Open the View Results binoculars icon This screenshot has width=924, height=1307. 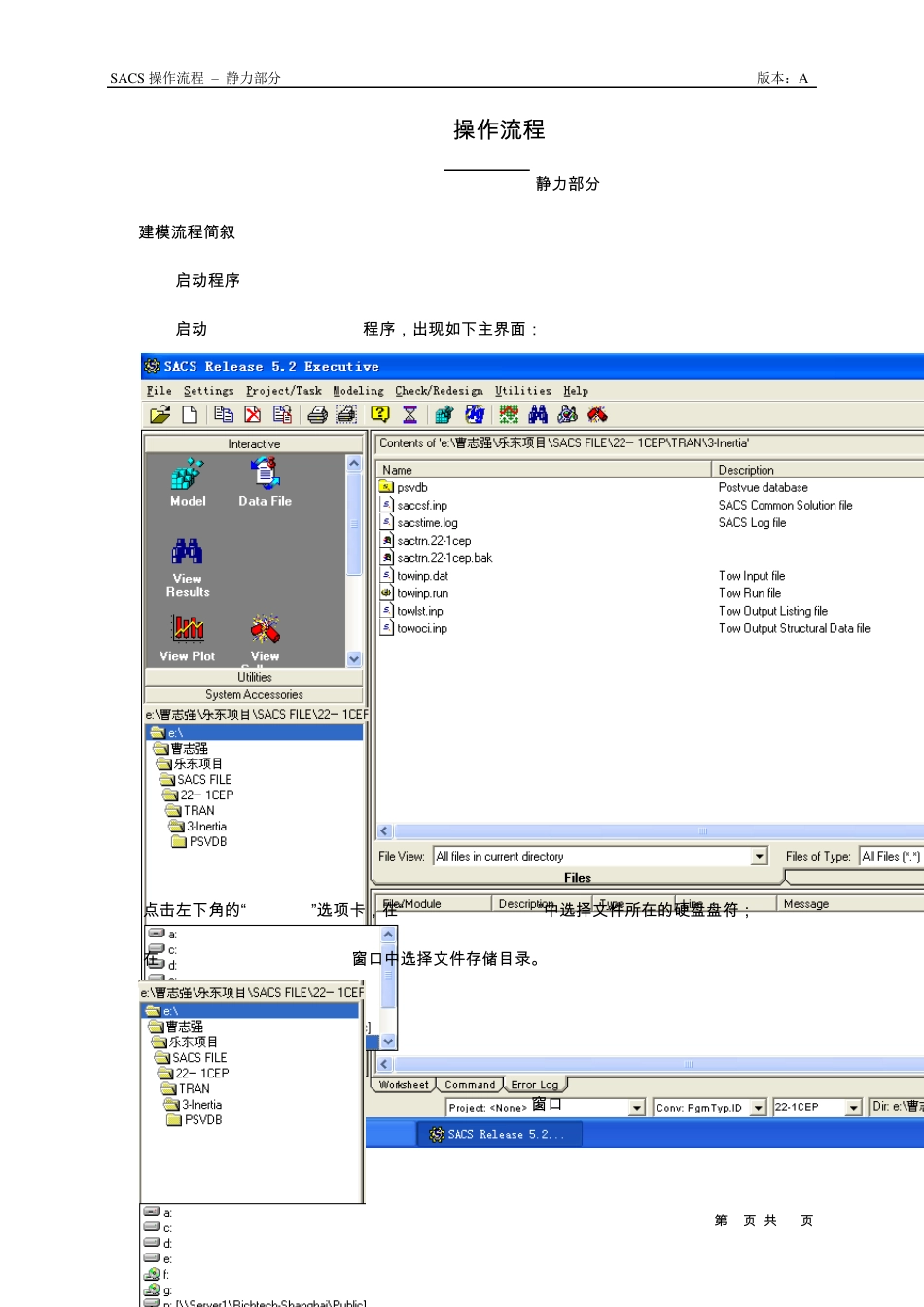point(188,568)
